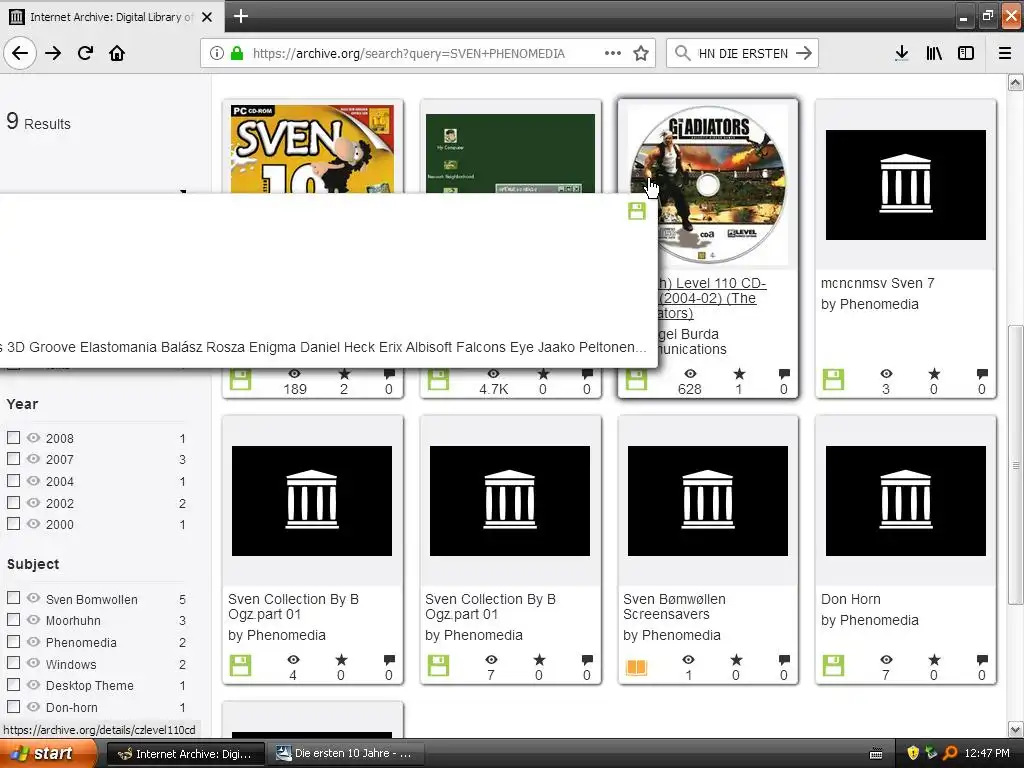Toggle eye icon next to Phenomedia subject

33,641
